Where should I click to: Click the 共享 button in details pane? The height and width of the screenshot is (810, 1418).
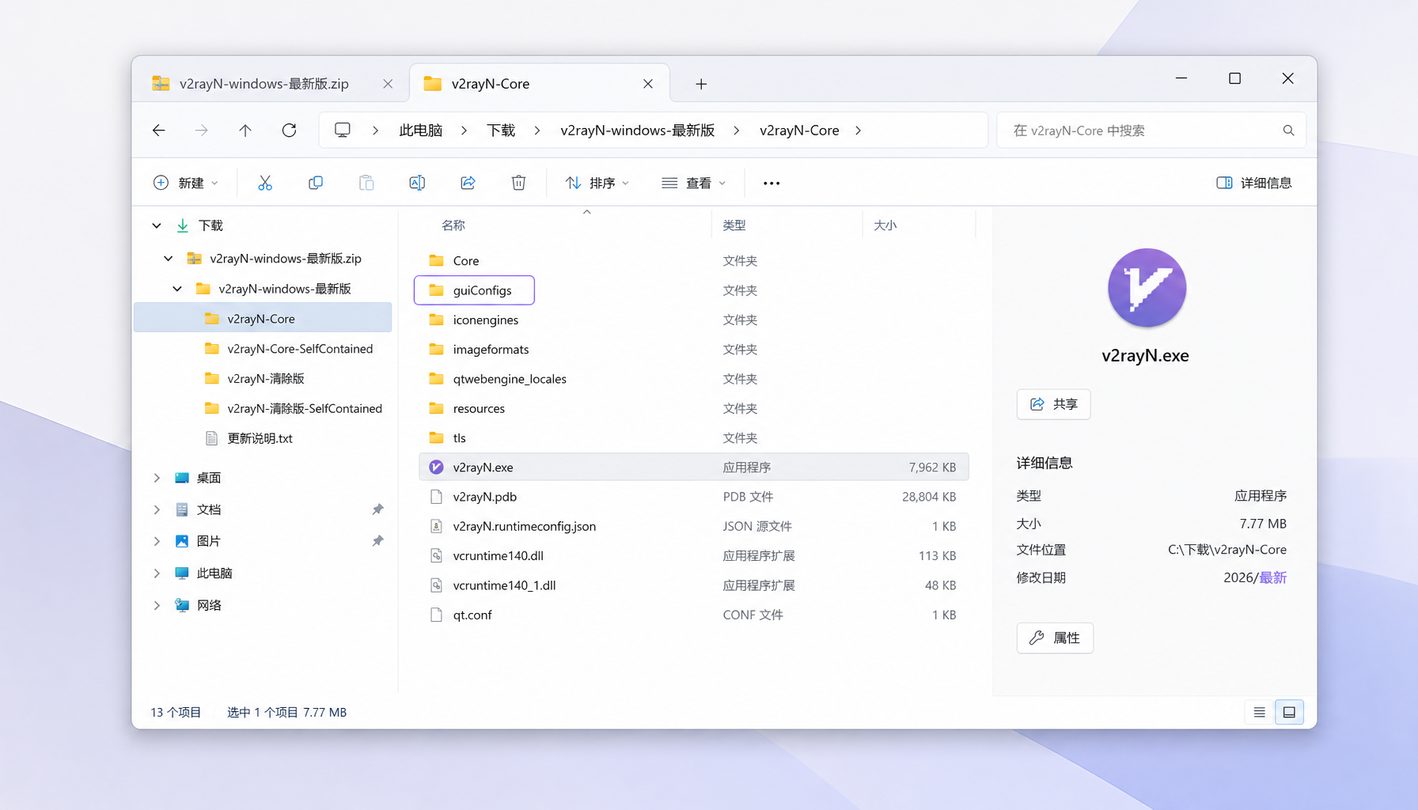click(1054, 404)
